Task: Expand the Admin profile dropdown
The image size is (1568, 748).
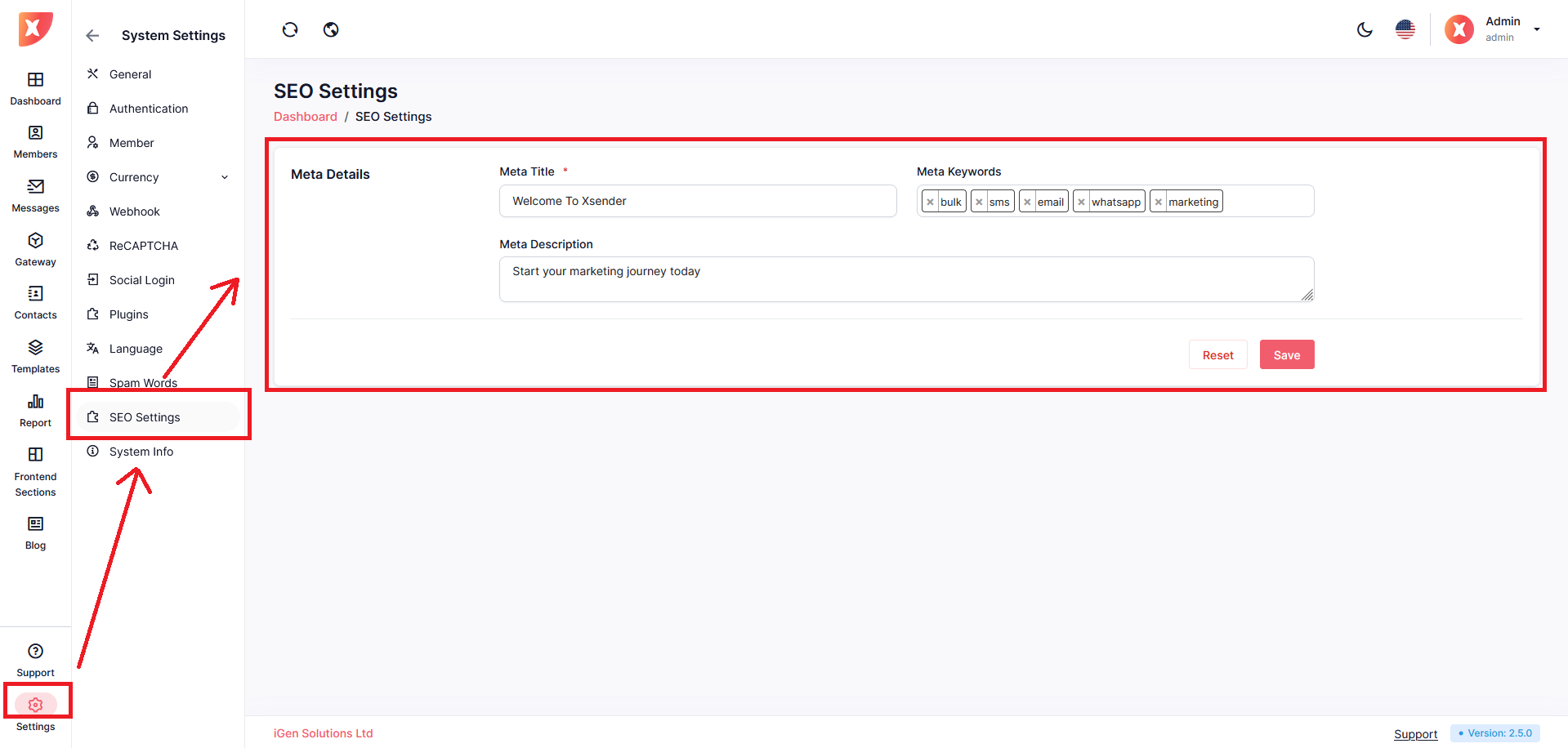Action: tap(1536, 29)
